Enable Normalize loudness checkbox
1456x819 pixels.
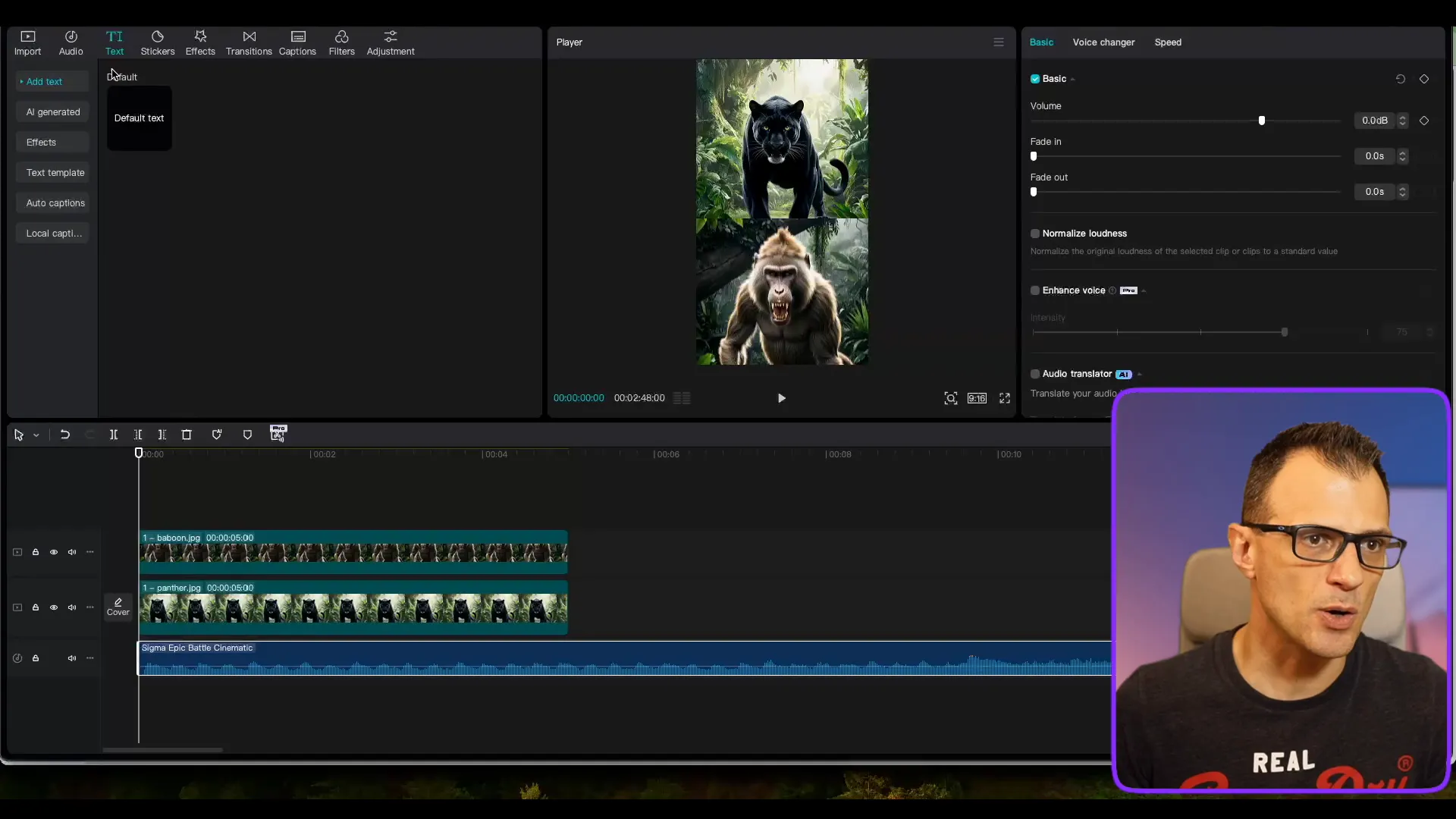click(x=1035, y=234)
